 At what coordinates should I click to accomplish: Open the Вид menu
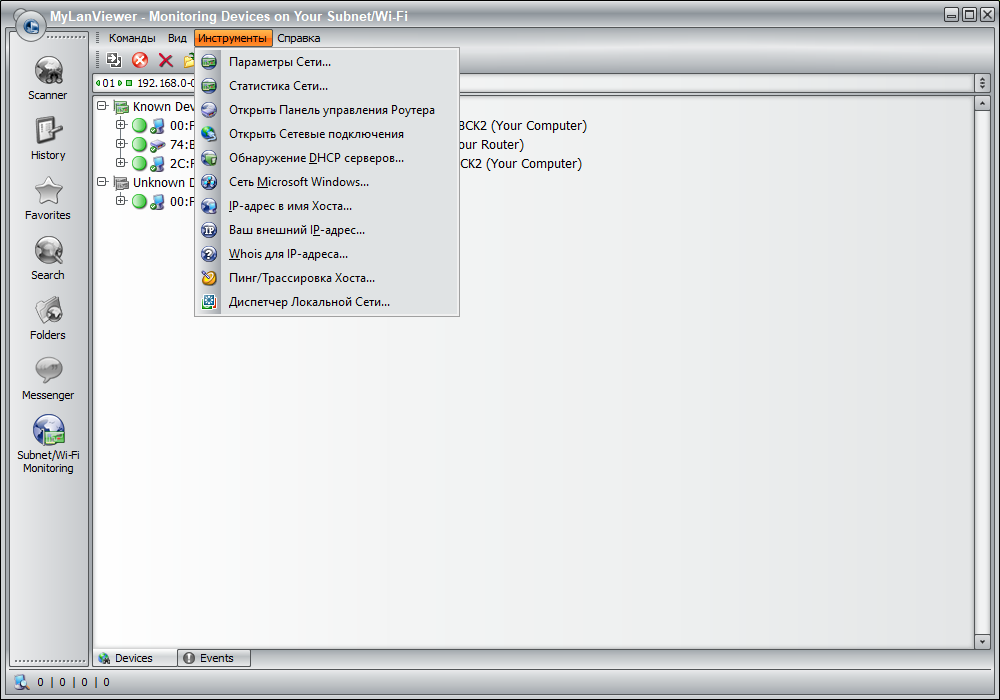point(177,38)
